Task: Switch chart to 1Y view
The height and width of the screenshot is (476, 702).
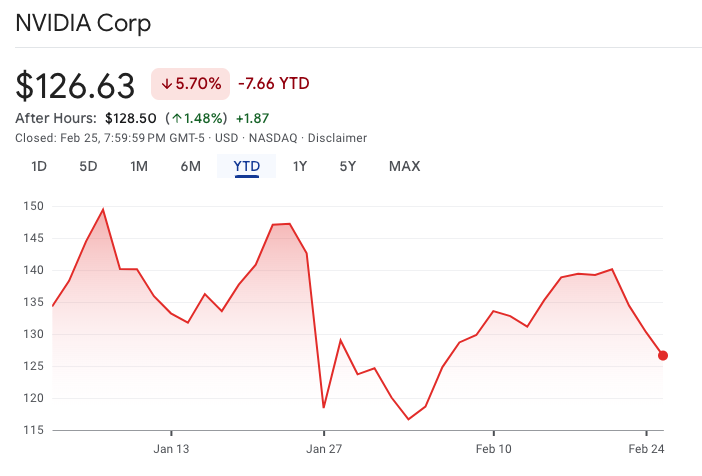Action: pyautogui.click(x=300, y=166)
